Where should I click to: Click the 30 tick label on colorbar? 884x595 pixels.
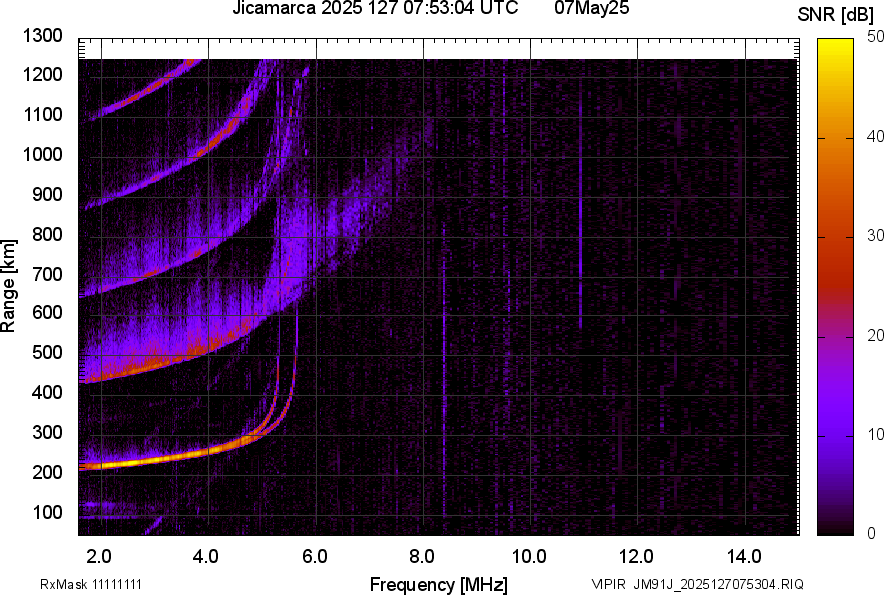(x=876, y=236)
